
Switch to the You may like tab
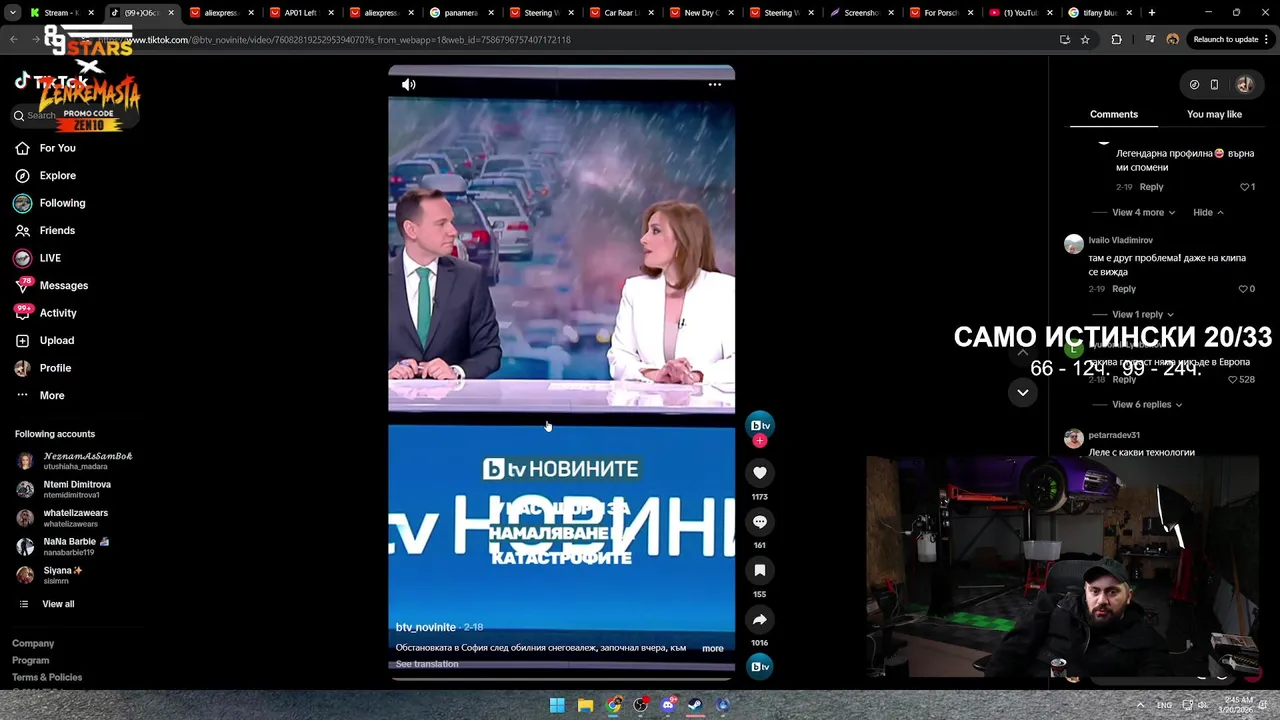pos(1214,115)
